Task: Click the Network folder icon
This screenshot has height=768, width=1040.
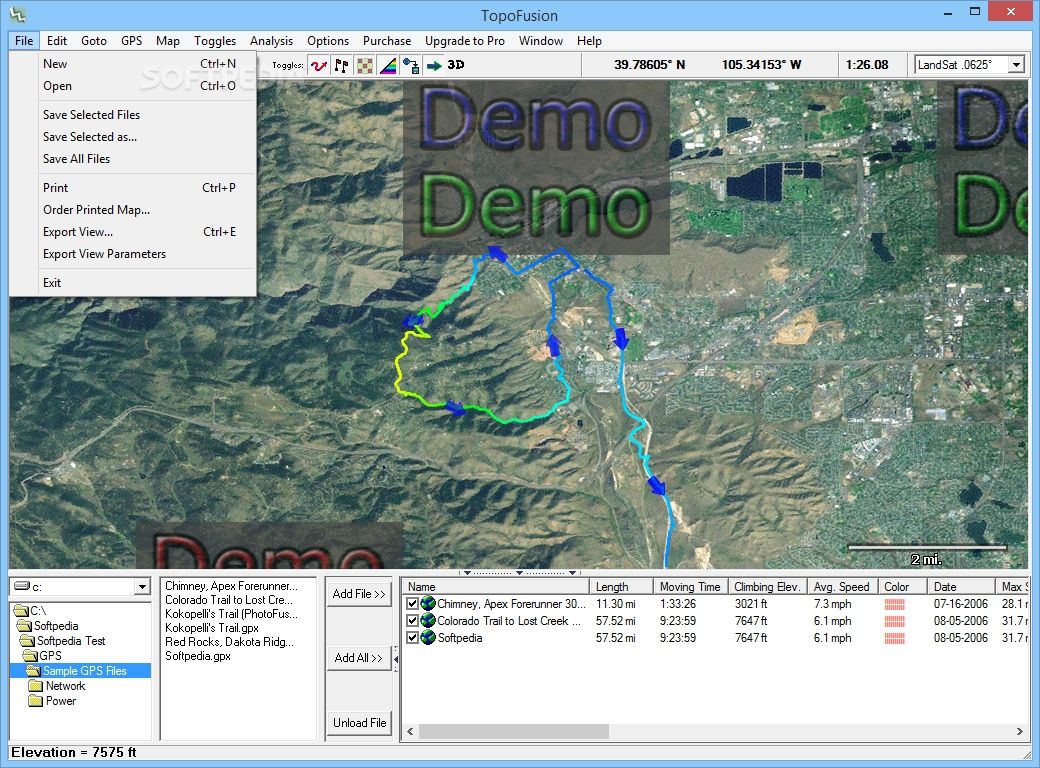Action: (36, 686)
